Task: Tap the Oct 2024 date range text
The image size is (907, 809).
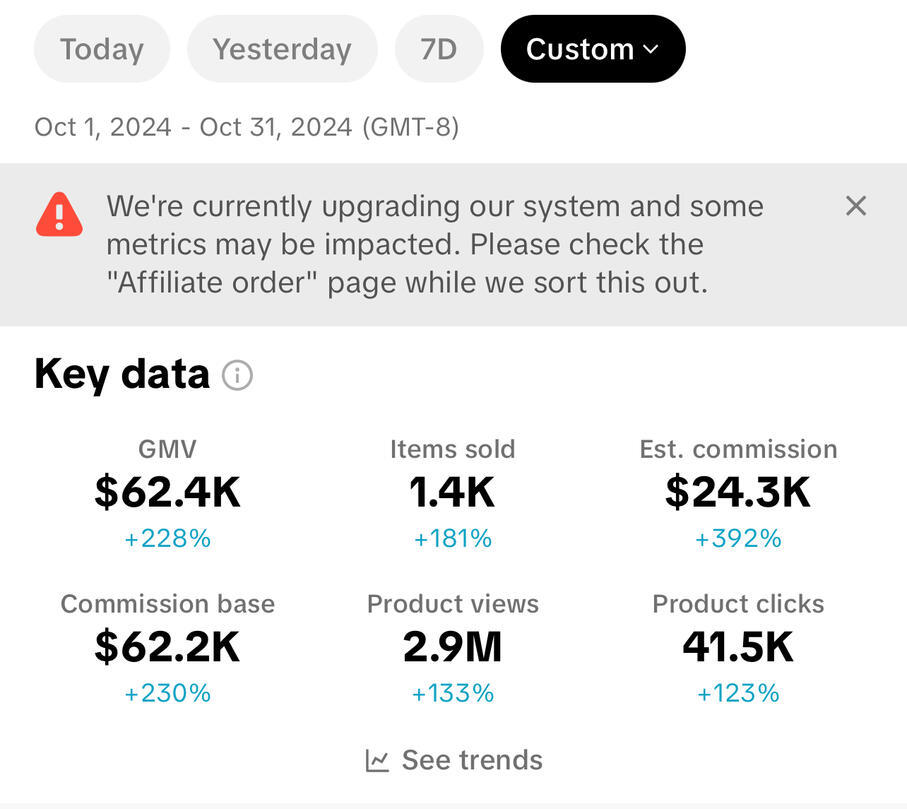Action: coord(246,127)
